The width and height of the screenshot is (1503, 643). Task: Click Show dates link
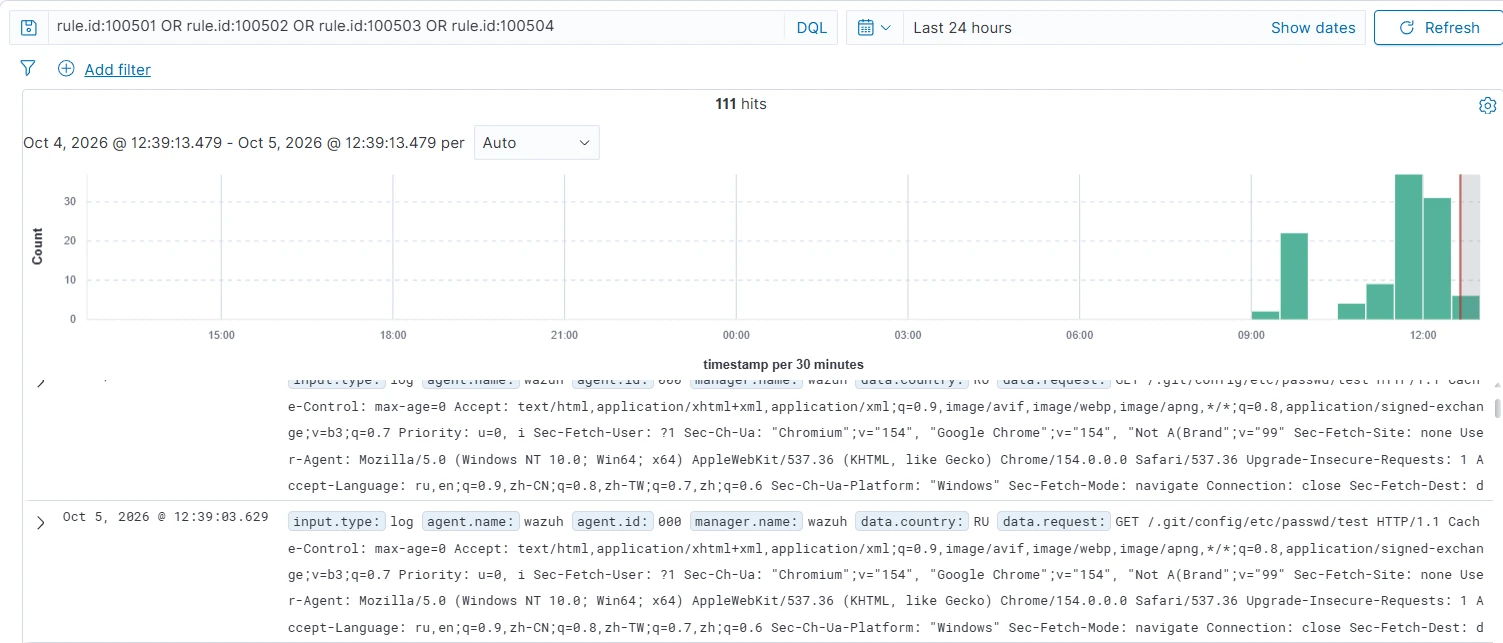pyautogui.click(x=1313, y=28)
